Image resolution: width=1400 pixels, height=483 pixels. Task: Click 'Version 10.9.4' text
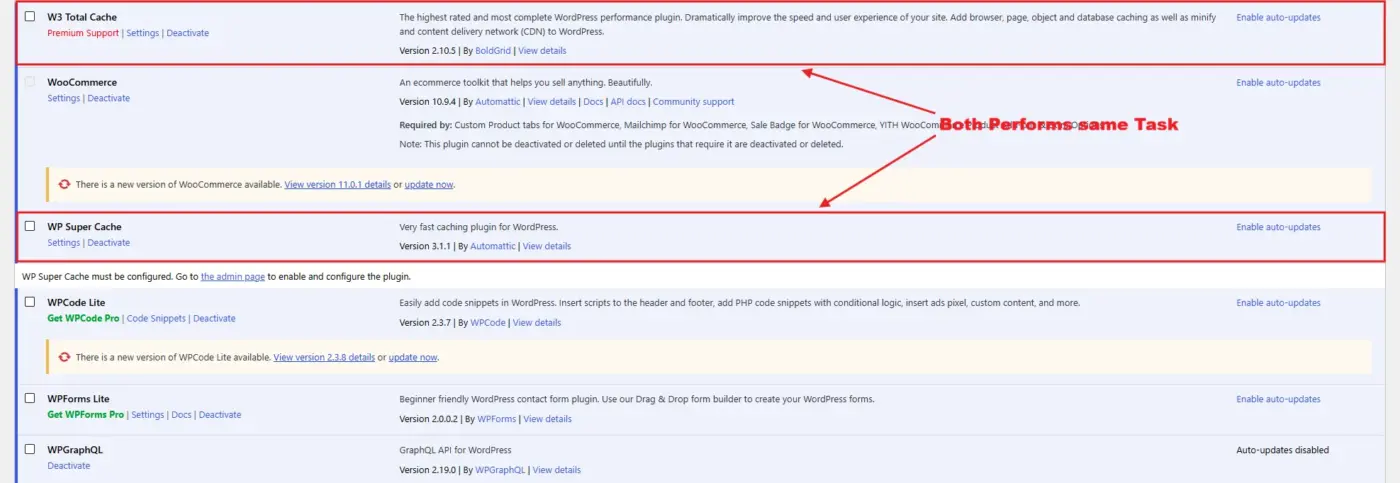(x=428, y=101)
